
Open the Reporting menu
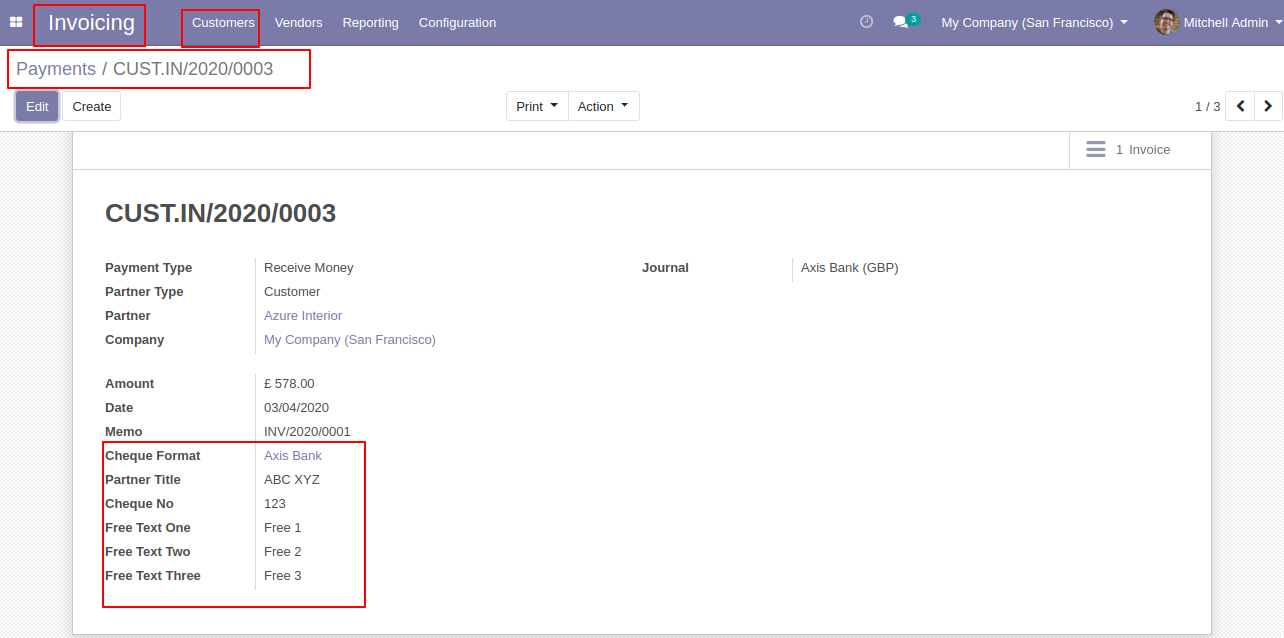[x=370, y=22]
